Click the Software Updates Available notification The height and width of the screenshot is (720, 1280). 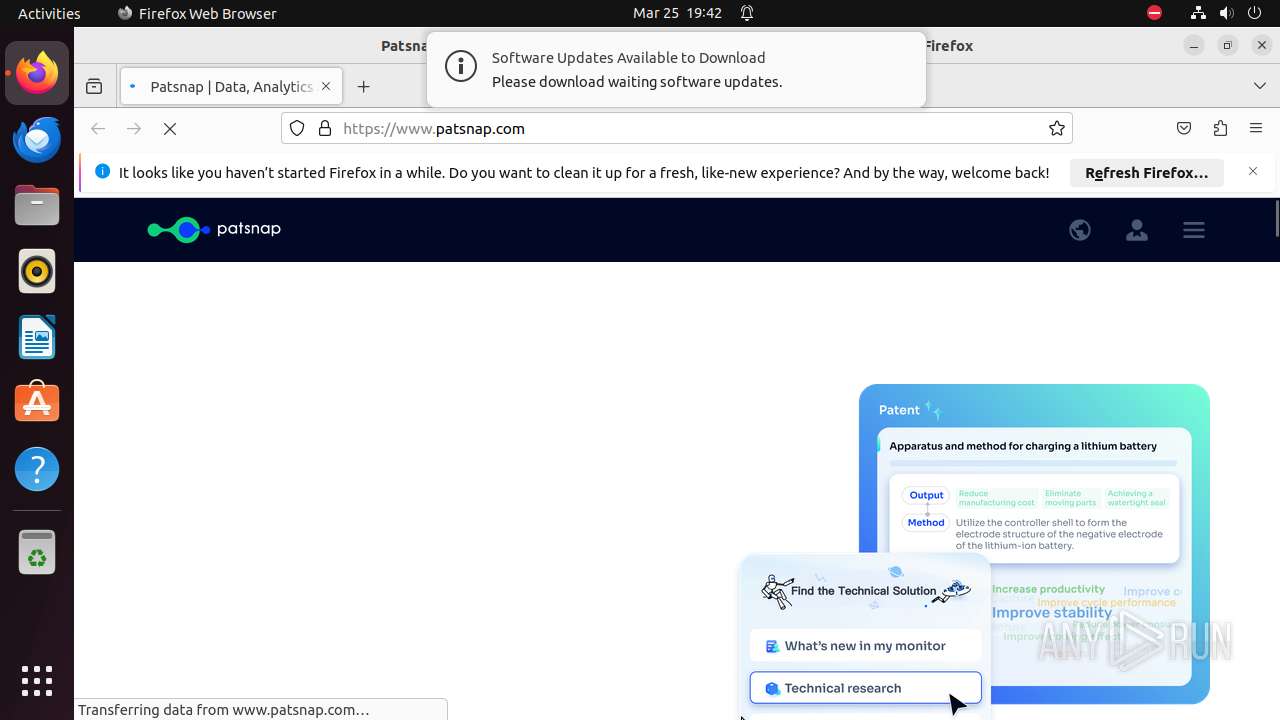(676, 69)
